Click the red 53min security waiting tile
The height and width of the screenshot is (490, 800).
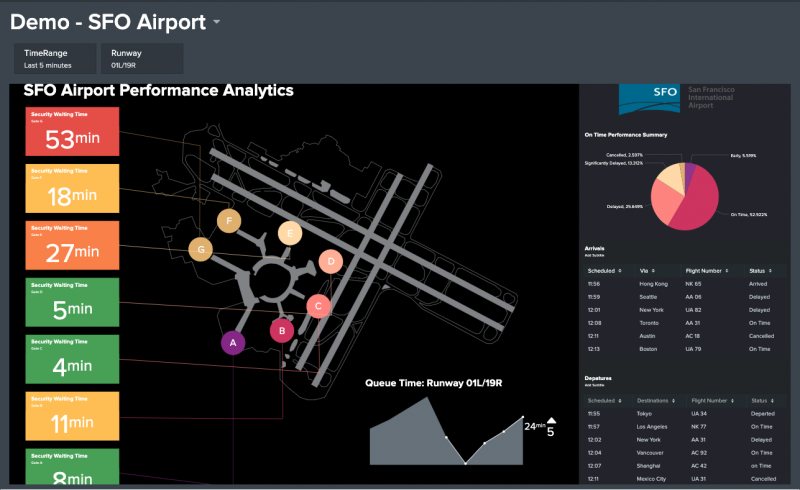pos(72,131)
